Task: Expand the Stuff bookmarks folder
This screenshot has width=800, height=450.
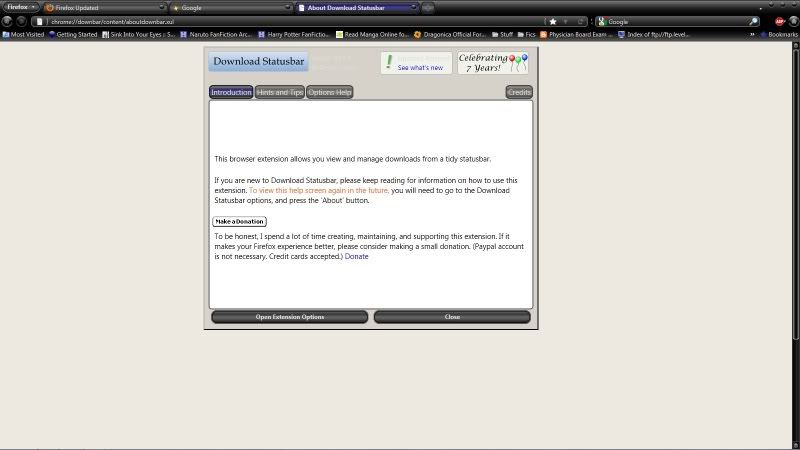Action: point(503,34)
